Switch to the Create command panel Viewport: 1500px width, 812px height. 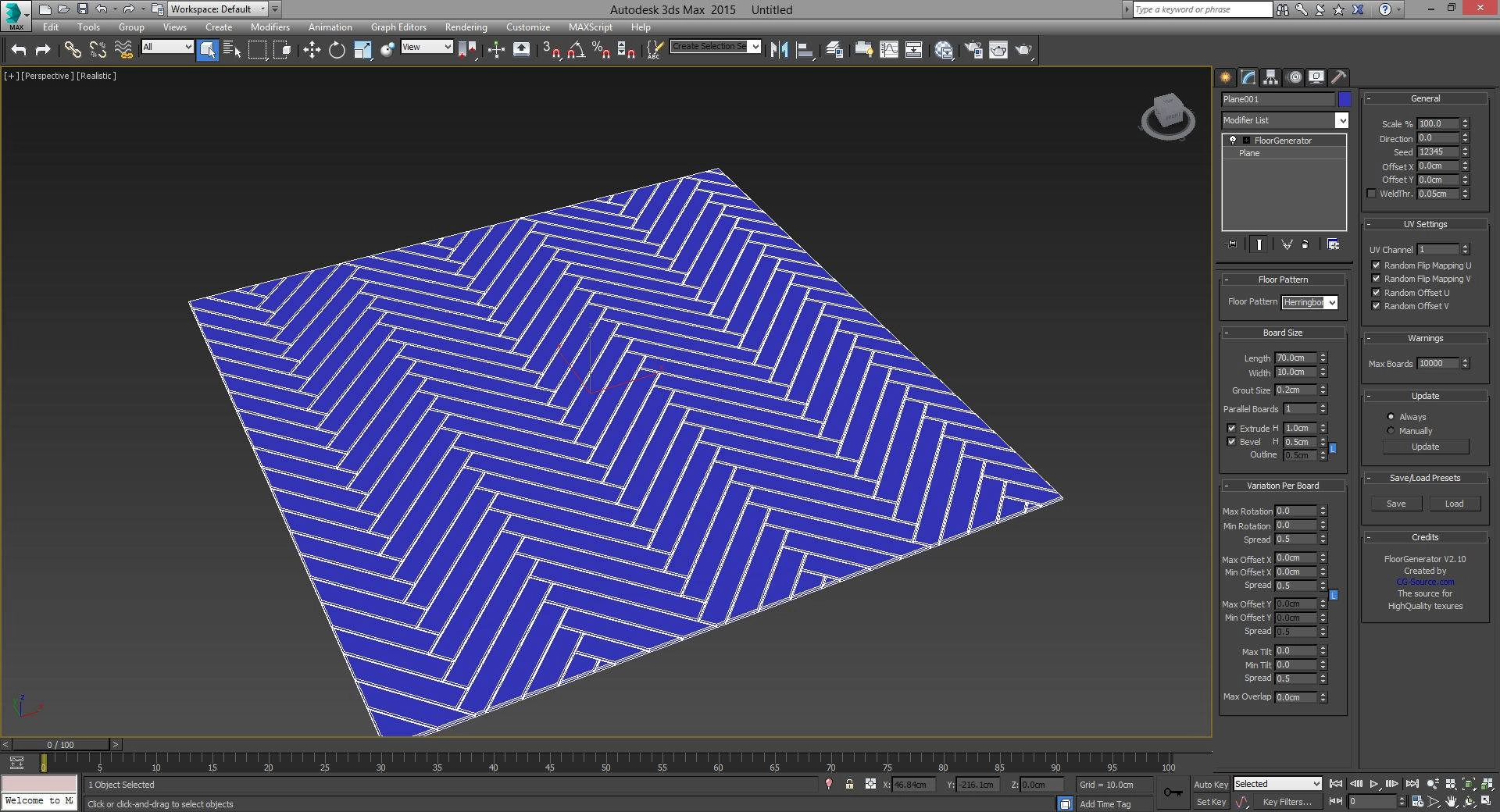click(x=1225, y=77)
